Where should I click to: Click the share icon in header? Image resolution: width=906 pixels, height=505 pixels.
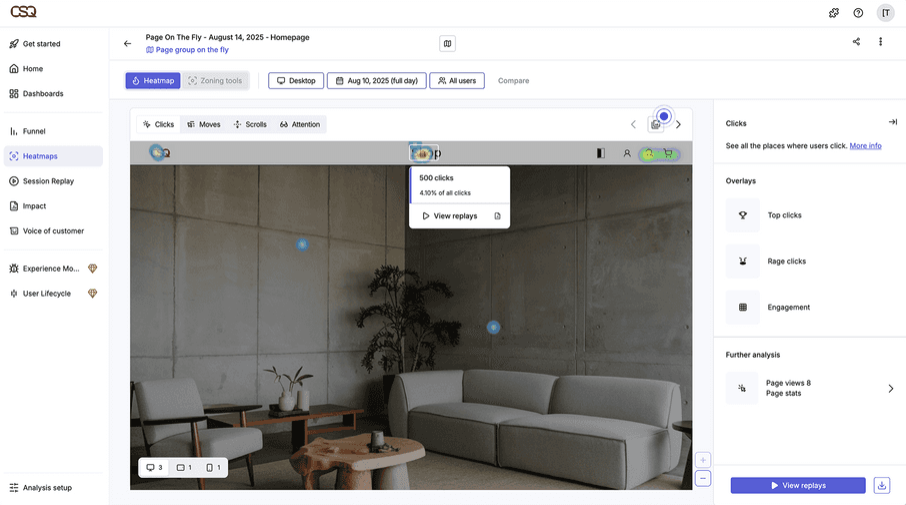856,42
